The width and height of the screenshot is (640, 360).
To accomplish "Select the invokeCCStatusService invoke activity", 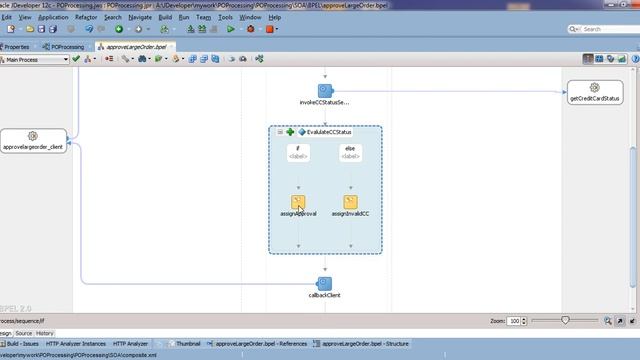I will click(325, 91).
